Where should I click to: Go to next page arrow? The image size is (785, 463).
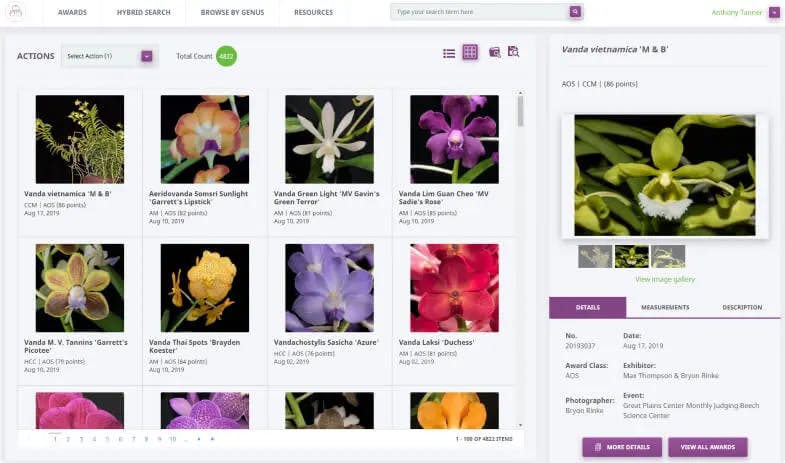pos(199,439)
